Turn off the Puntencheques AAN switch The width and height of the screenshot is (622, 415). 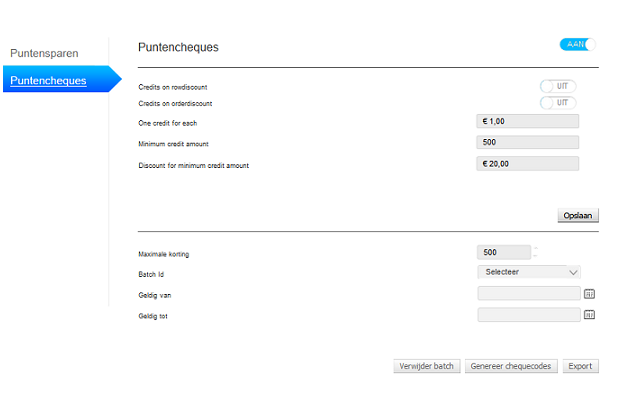tap(578, 44)
